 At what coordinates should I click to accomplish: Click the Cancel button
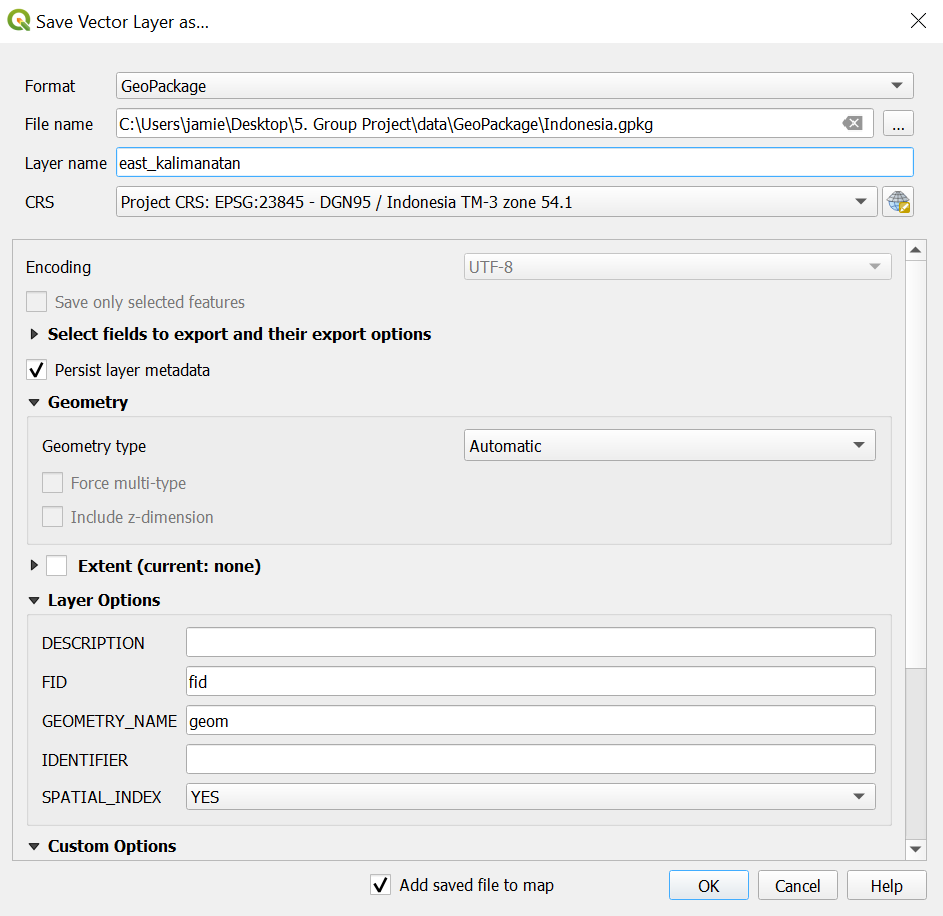797,885
